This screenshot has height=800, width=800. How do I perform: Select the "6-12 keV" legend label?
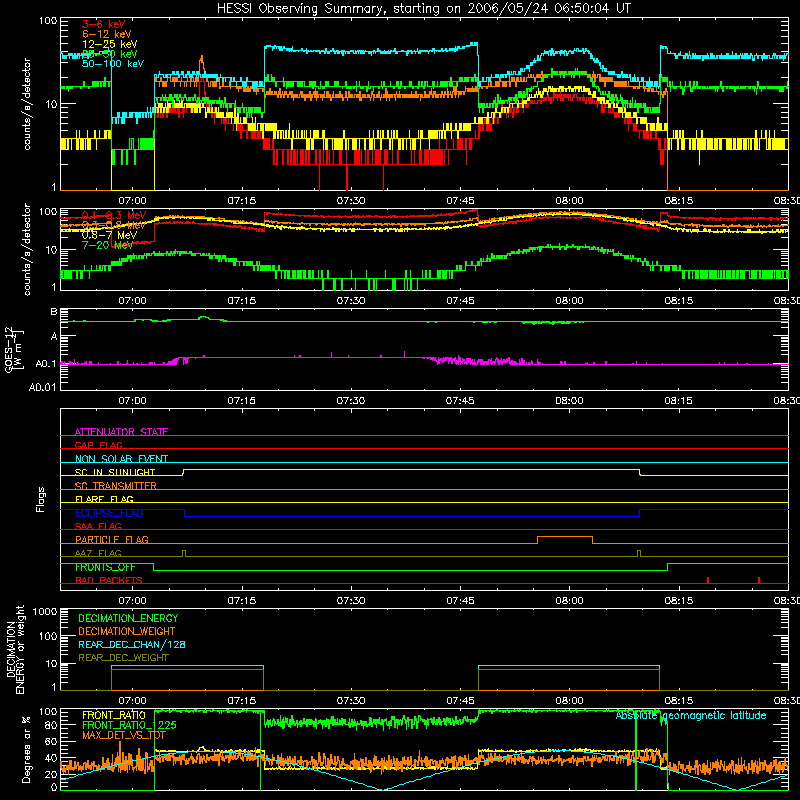pyautogui.click(x=107, y=34)
